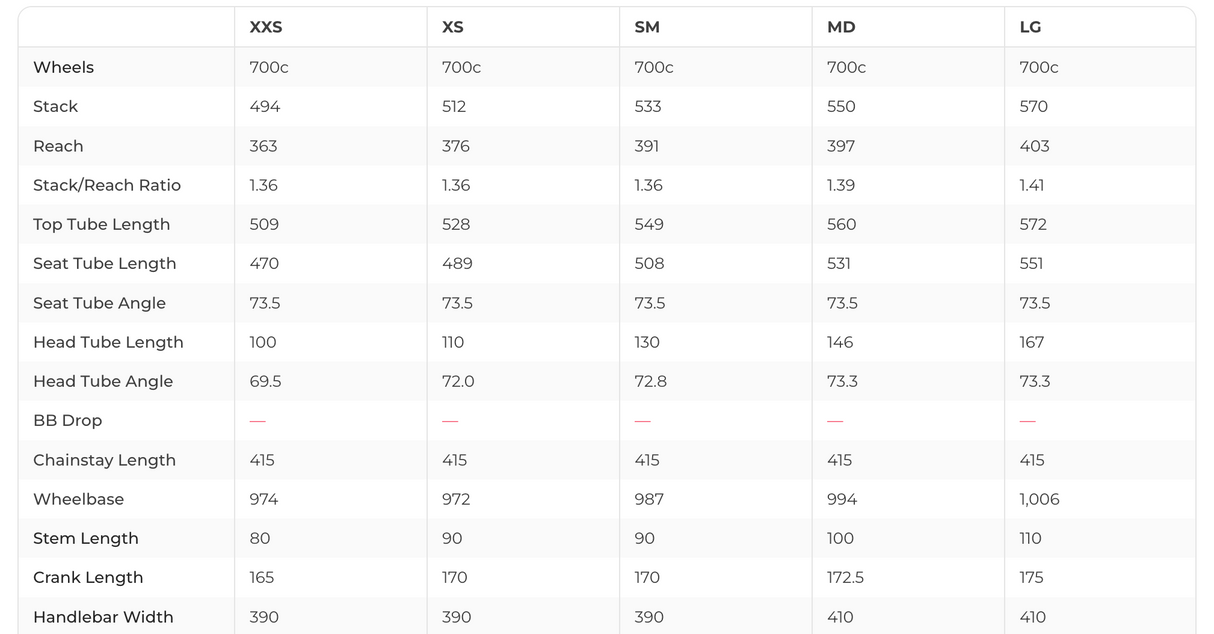
Task: Select the MD crank length 172.5
Action: point(845,577)
